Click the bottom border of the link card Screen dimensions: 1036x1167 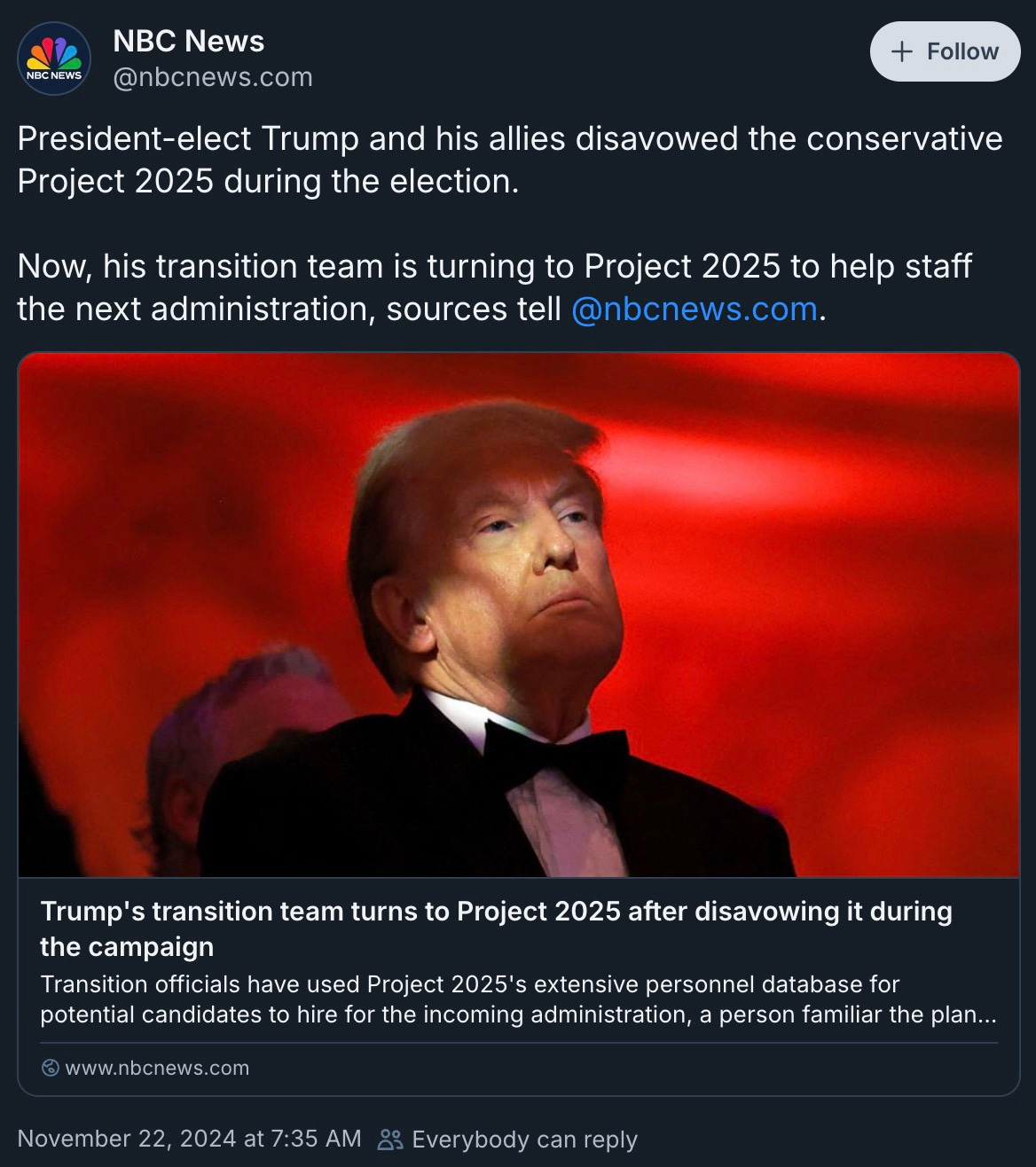tap(519, 1095)
